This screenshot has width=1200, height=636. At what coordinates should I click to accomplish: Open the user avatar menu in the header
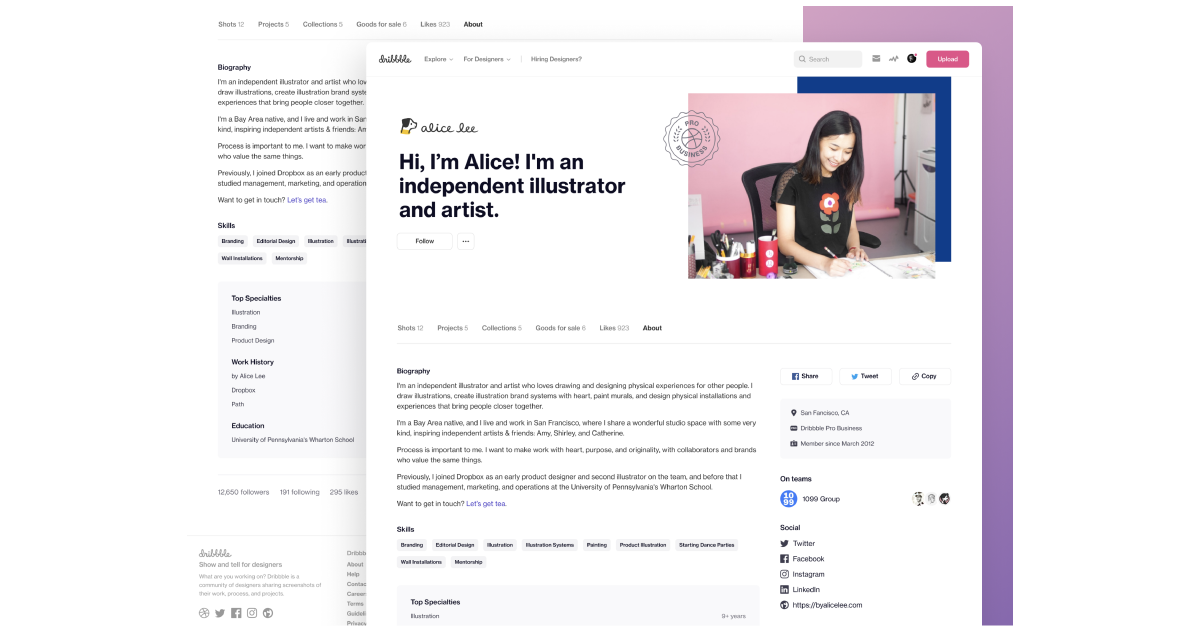tap(912, 59)
